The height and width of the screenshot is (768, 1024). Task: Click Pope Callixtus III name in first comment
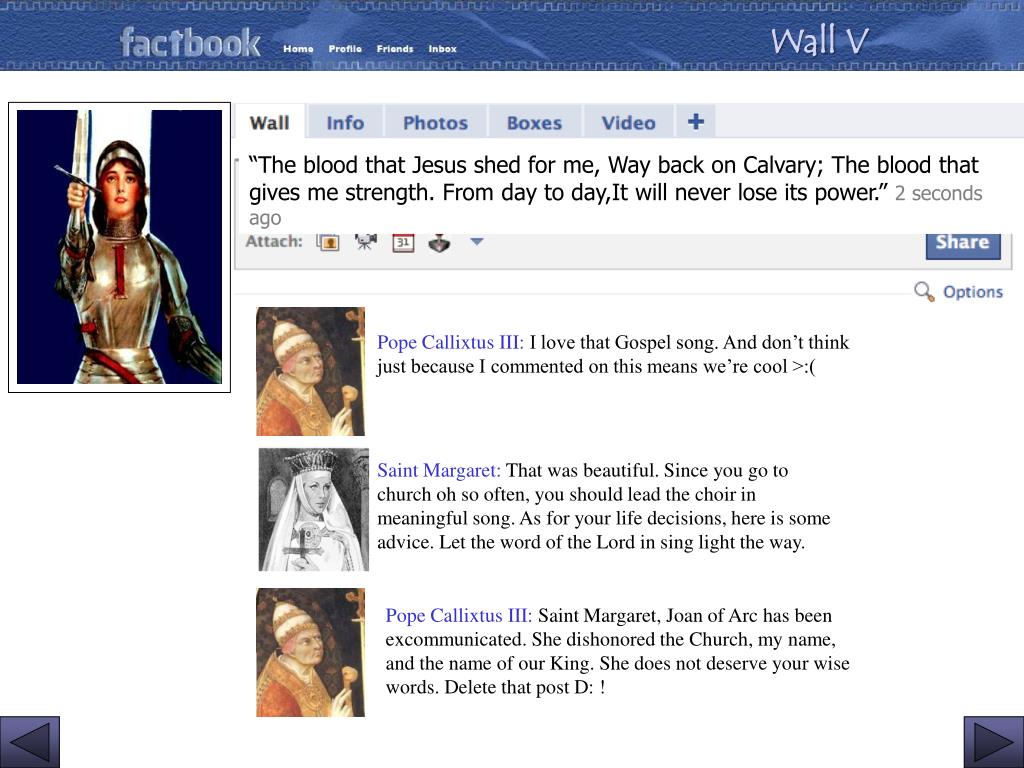[450, 342]
